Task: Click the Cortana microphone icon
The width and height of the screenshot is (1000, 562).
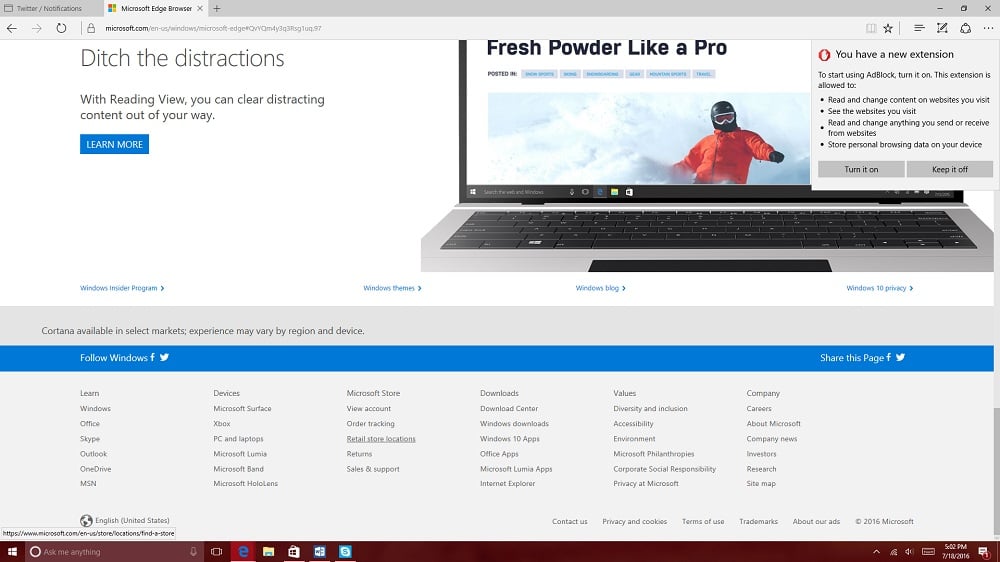Action: (x=193, y=552)
